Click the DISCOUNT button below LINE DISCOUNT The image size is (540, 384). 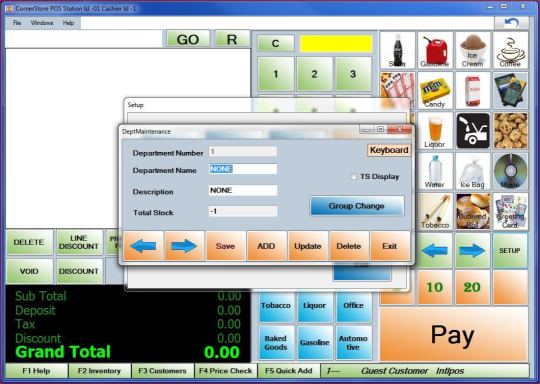click(80, 271)
